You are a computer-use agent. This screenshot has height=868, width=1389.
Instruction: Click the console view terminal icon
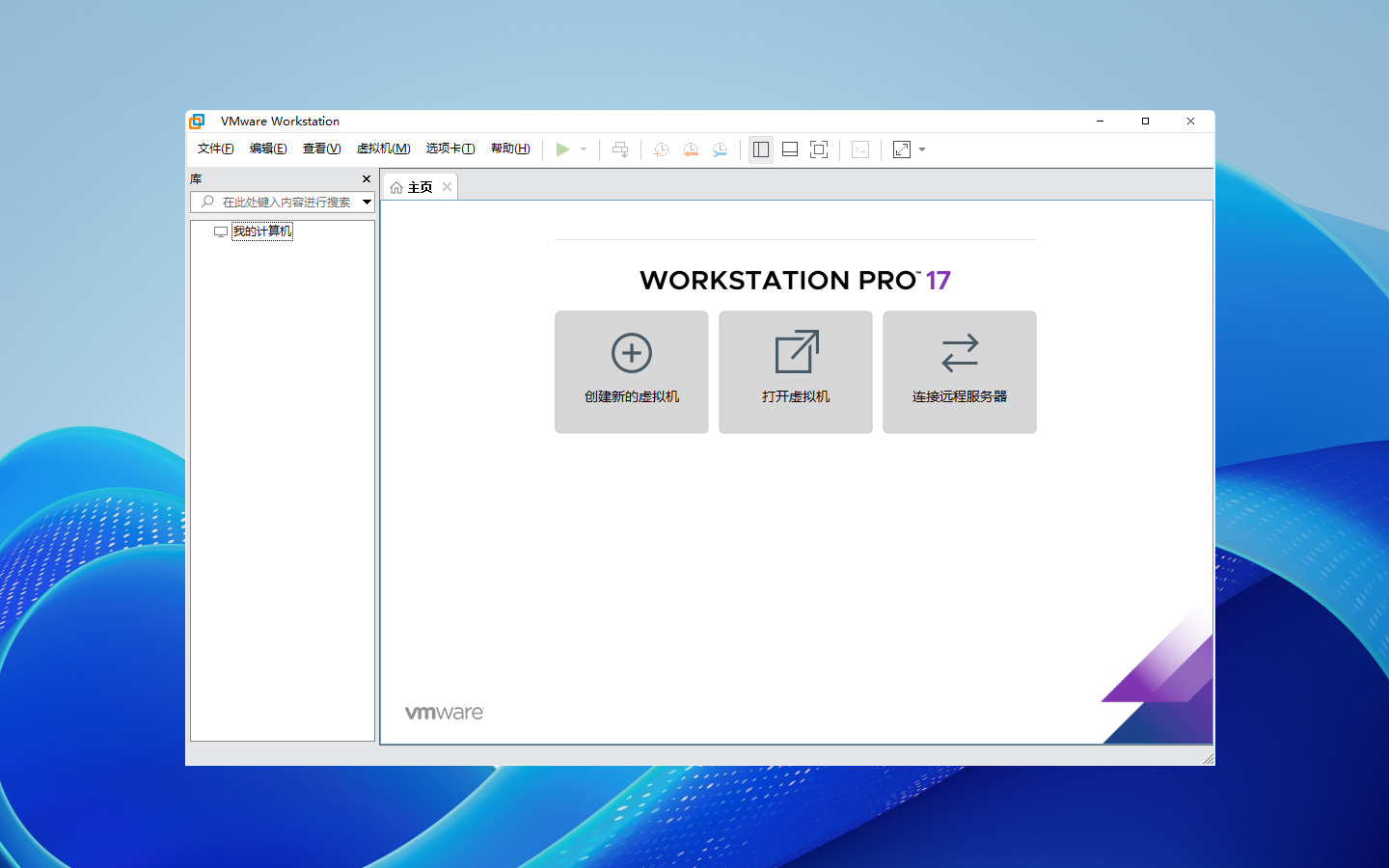pos(860,149)
